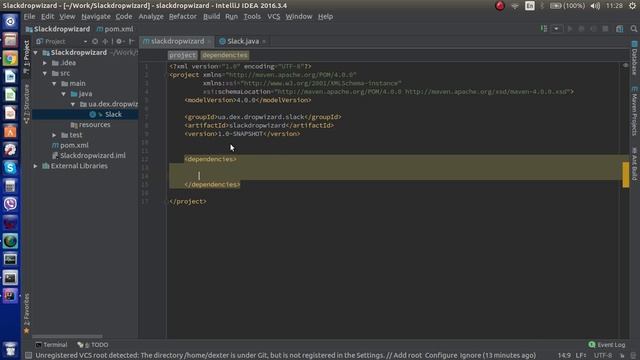Collapse the src folder
Image resolution: width=640 pixels, height=360 pixels.
point(45,73)
